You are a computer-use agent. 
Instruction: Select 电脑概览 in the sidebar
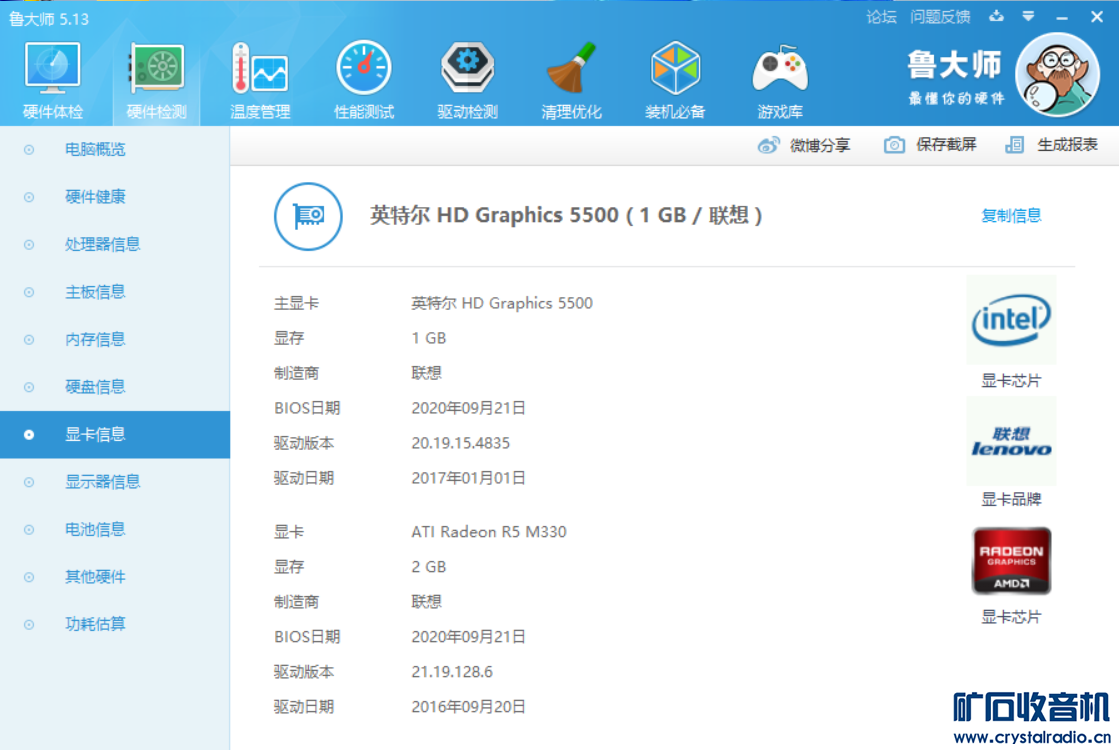coord(115,149)
